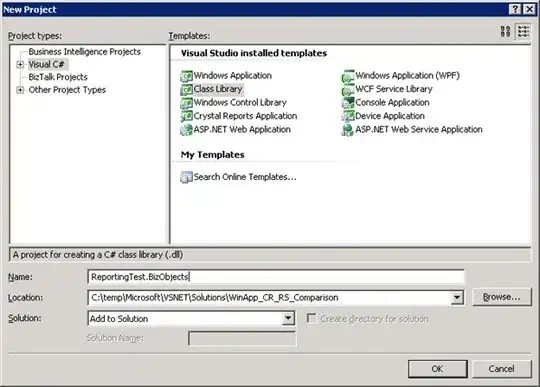
Task: Click the Device Application label
Action: coord(390,116)
